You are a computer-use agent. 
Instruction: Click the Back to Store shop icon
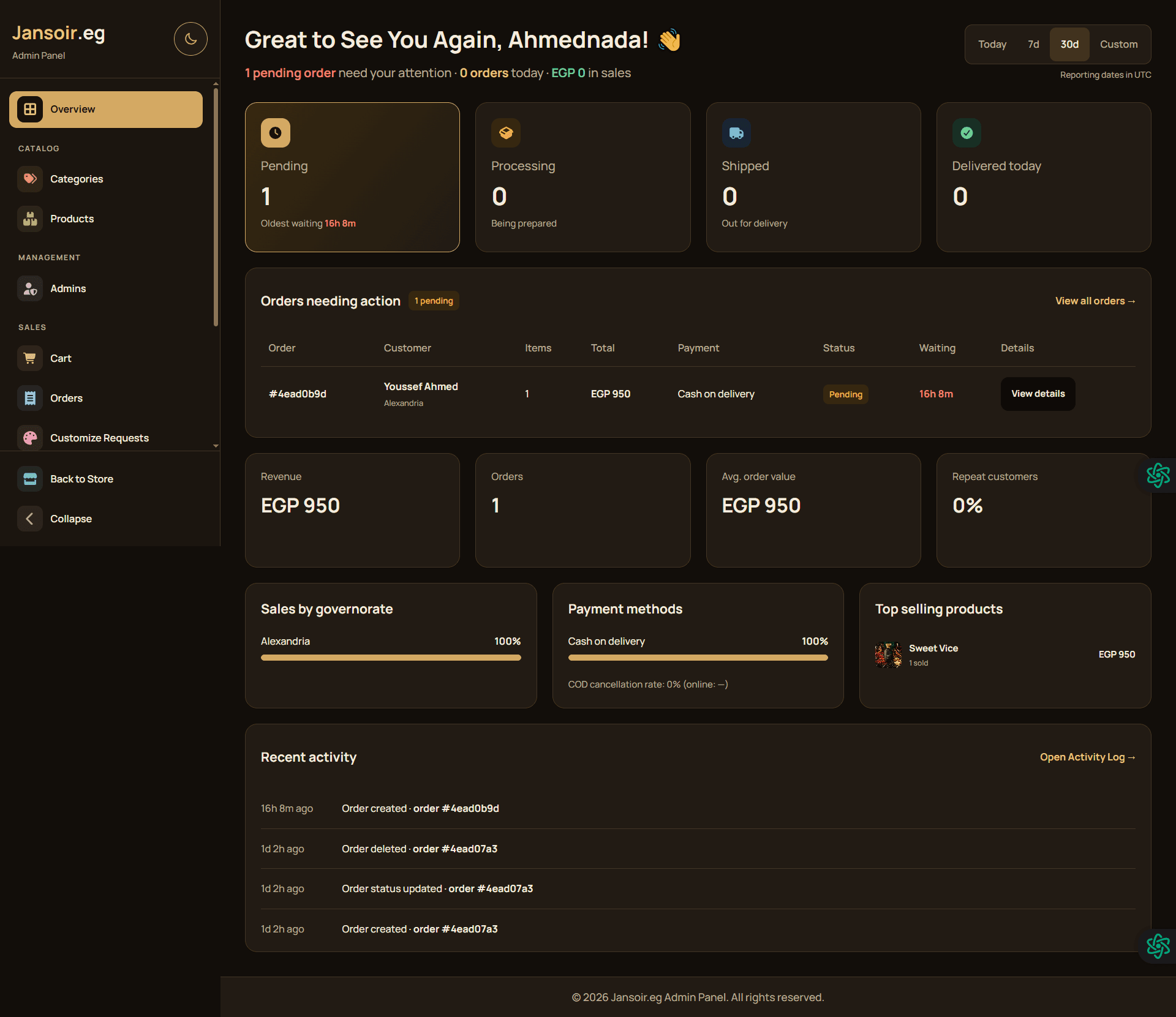click(x=30, y=479)
